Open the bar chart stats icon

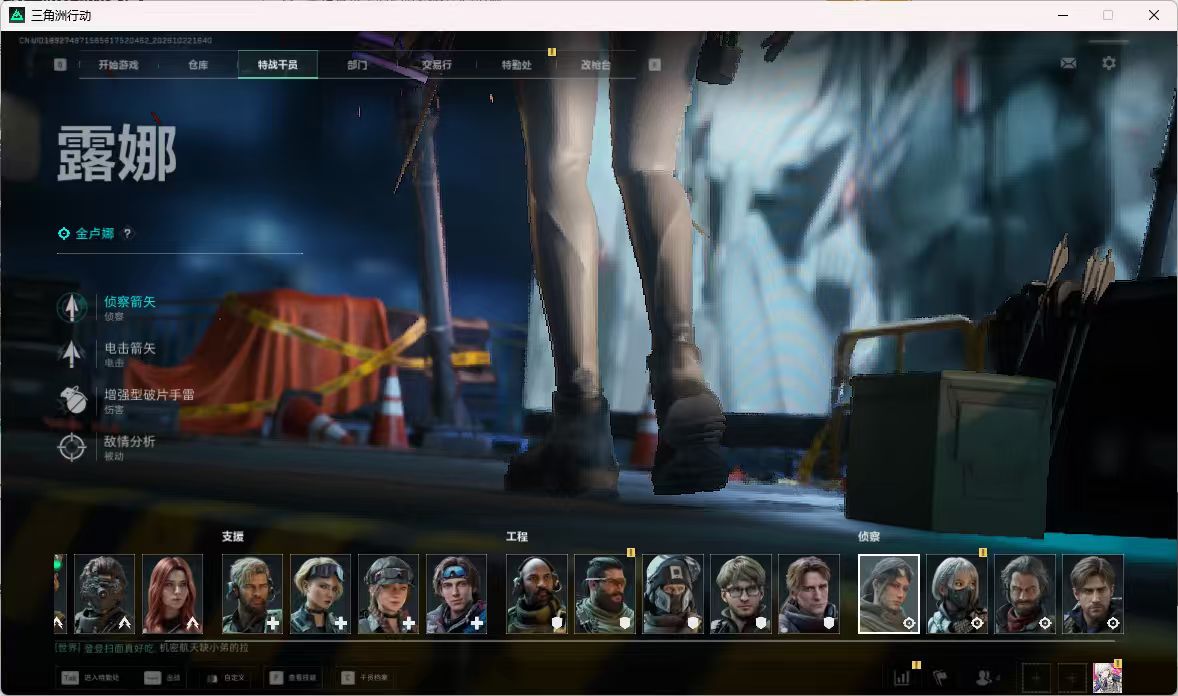(x=902, y=678)
